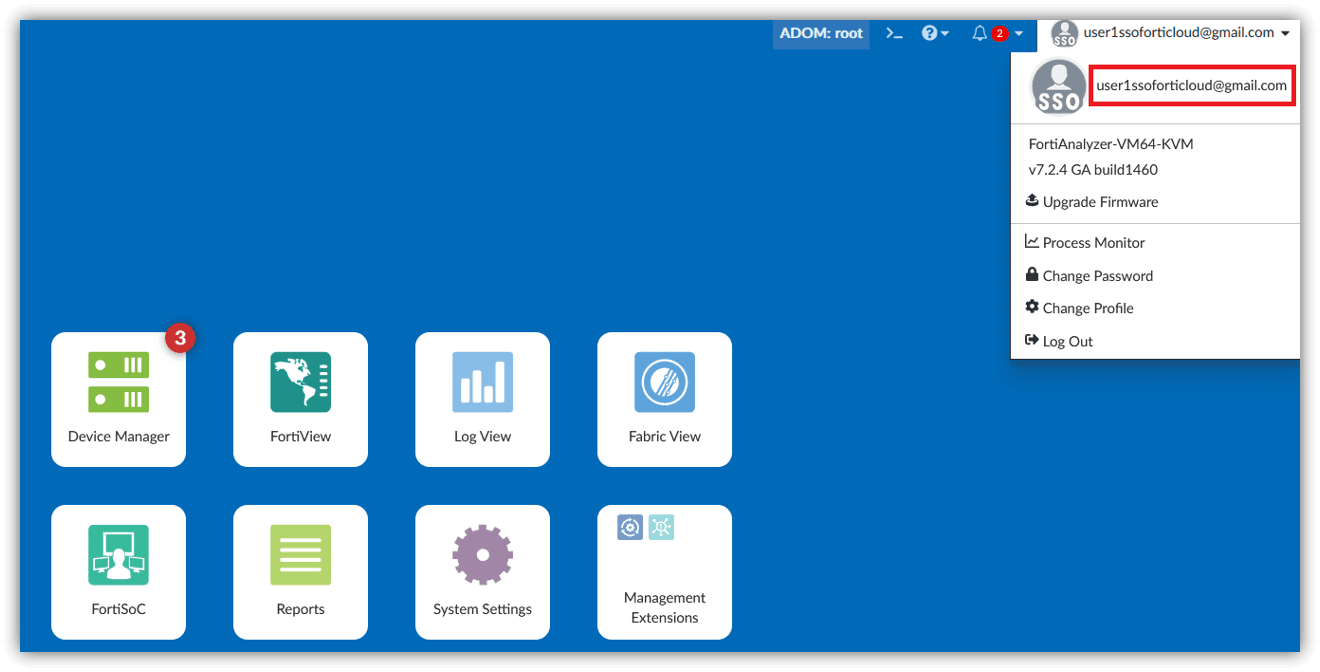Click the Change Profile gear icon
Image resolution: width=1320 pixels, height=672 pixels.
[1032, 307]
